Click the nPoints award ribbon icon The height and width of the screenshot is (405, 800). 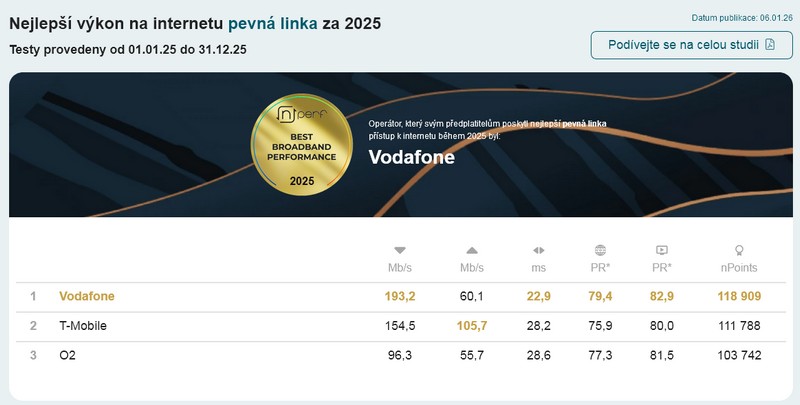point(739,250)
